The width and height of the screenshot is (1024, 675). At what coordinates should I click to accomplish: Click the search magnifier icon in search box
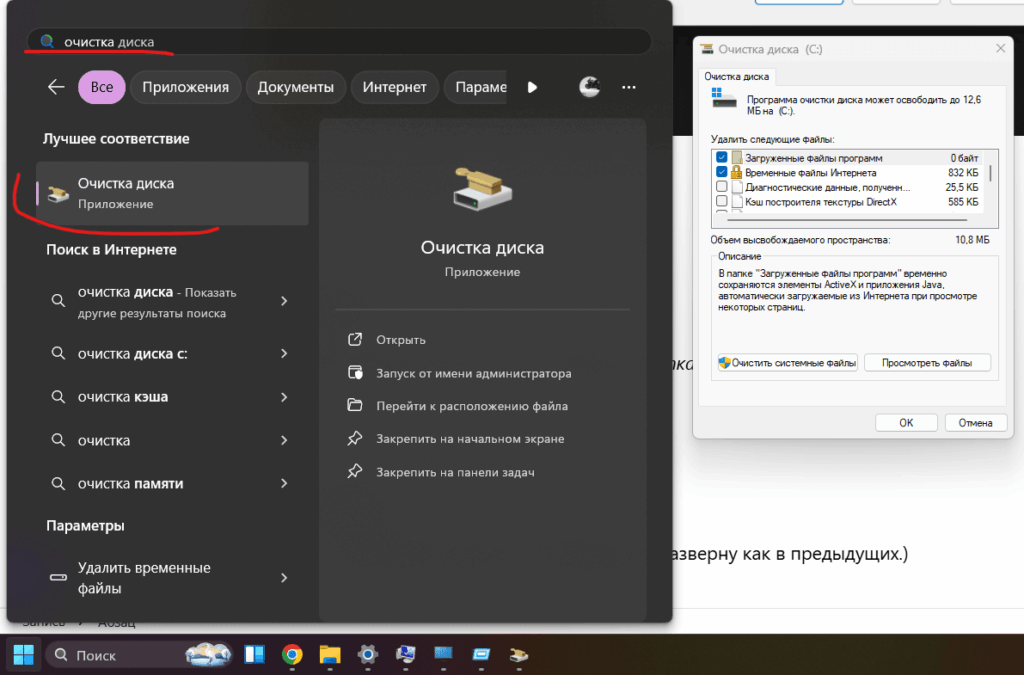tap(47, 41)
